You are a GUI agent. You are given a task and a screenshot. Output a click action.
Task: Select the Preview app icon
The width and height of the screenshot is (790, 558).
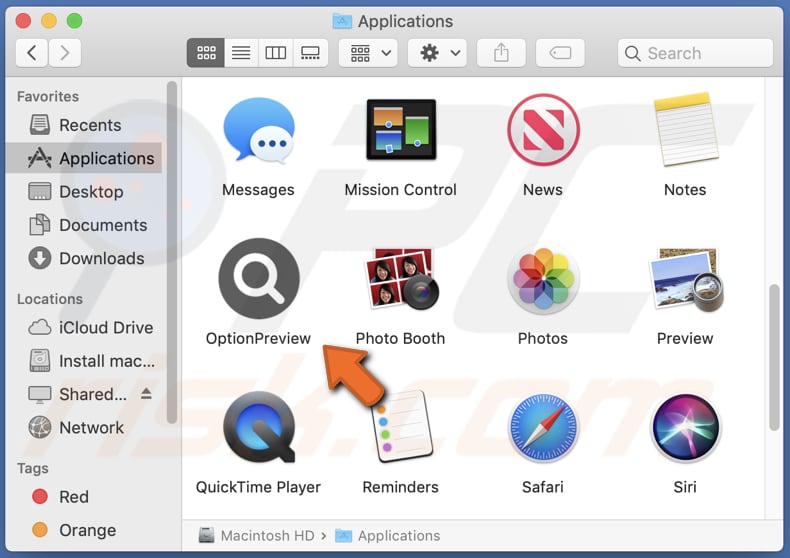click(685, 278)
